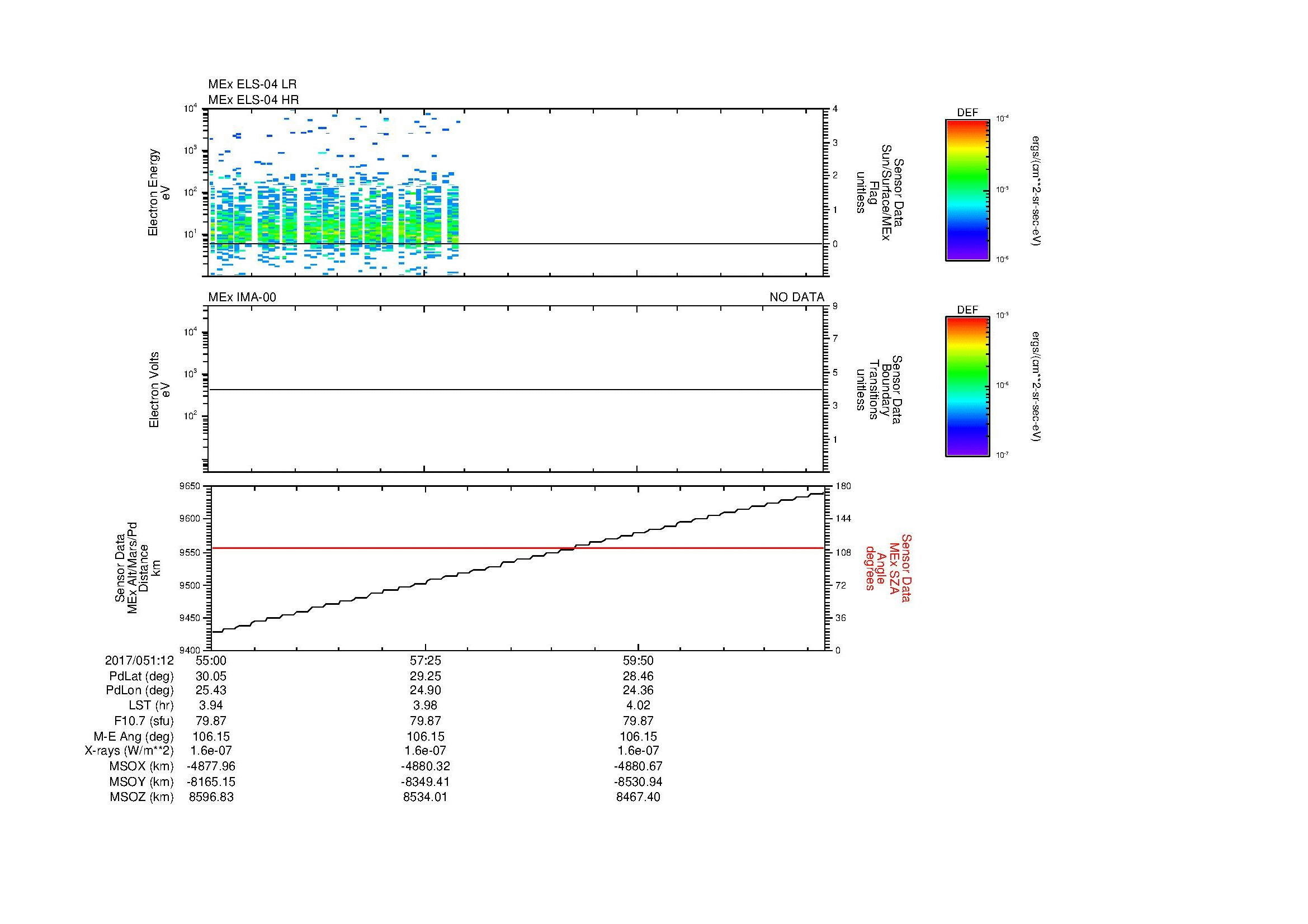Viewport: 1308px width, 924px height.
Task: Click the PdLon value '24.90'
Action: pyautogui.click(x=425, y=690)
